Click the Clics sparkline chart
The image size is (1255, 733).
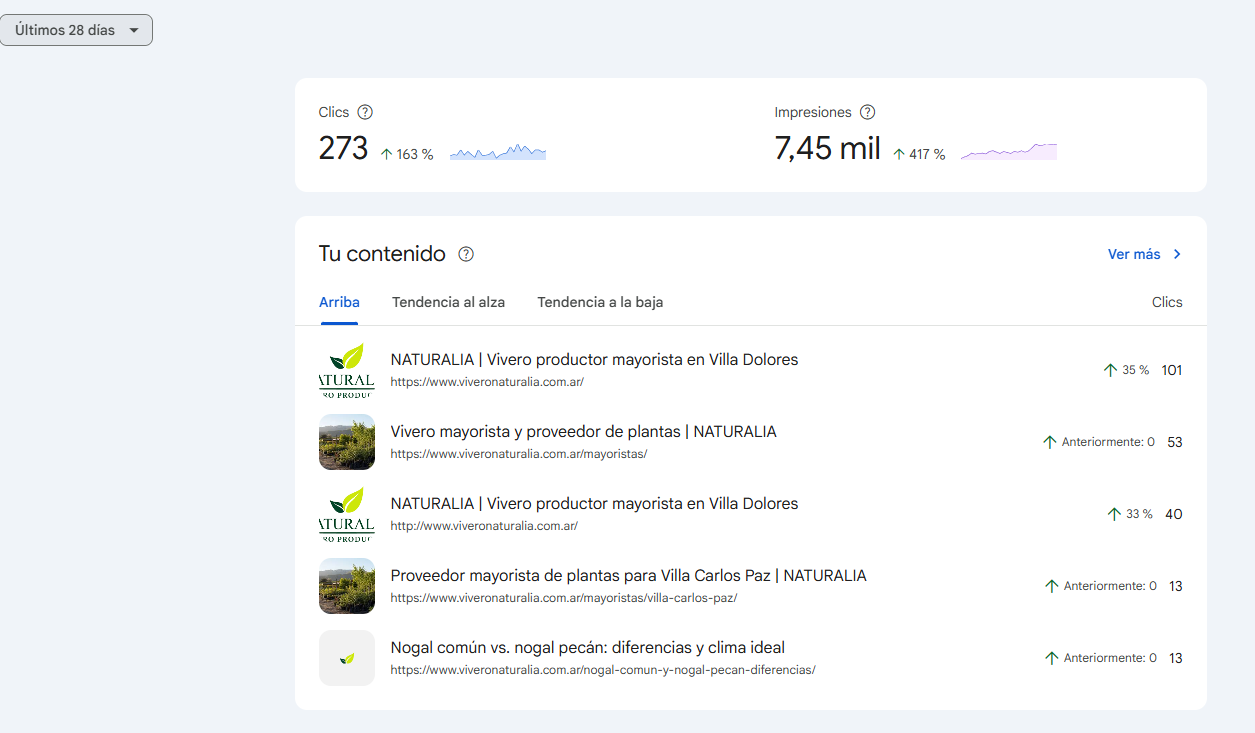pos(498,152)
